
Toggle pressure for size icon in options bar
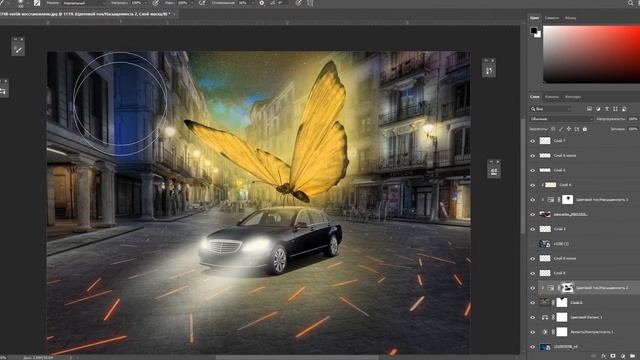pyautogui.click(x=299, y=3)
